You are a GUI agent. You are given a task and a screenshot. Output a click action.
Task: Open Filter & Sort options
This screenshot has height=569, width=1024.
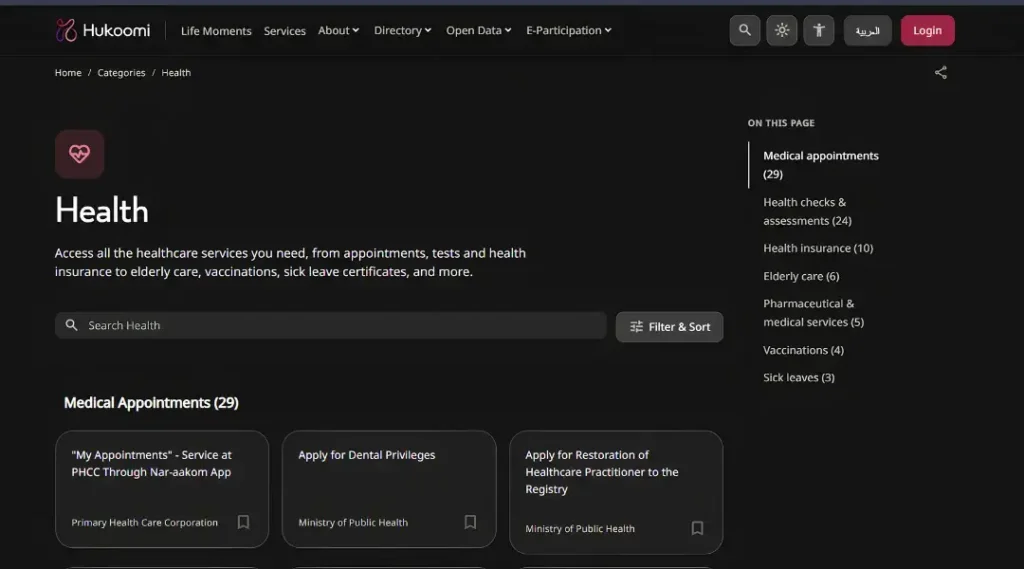tap(669, 327)
